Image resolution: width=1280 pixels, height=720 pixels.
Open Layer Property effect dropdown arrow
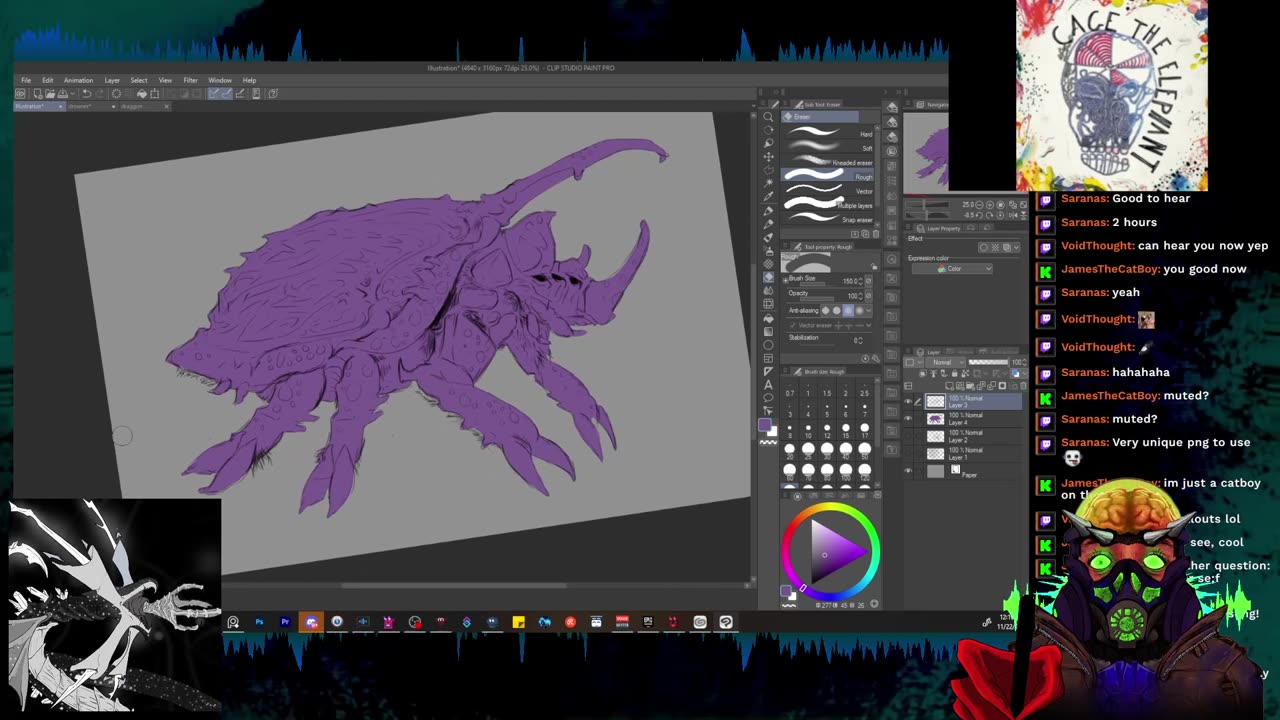1016,247
